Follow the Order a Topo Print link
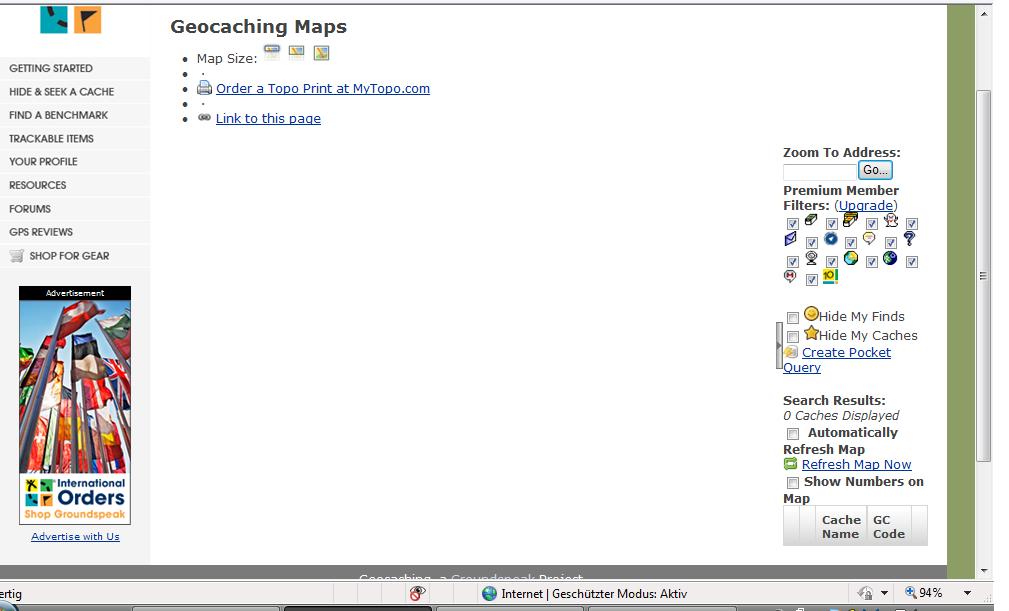Image resolution: width=1009 pixels, height=611 pixels. pyautogui.click(x=322, y=89)
